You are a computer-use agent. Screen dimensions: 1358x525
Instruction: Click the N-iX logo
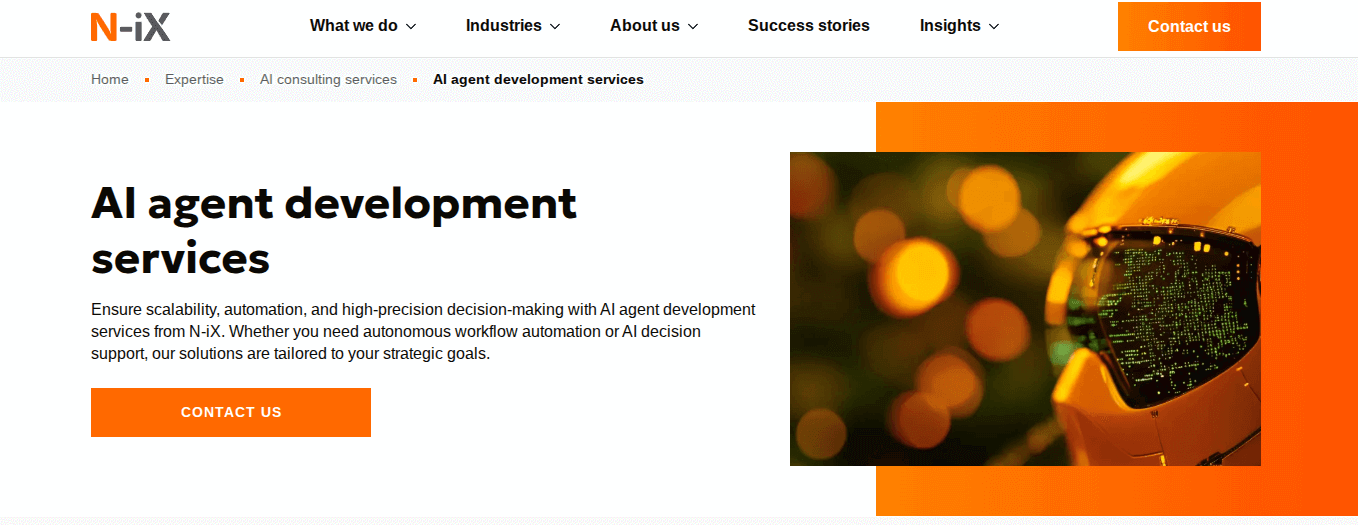pyautogui.click(x=130, y=26)
